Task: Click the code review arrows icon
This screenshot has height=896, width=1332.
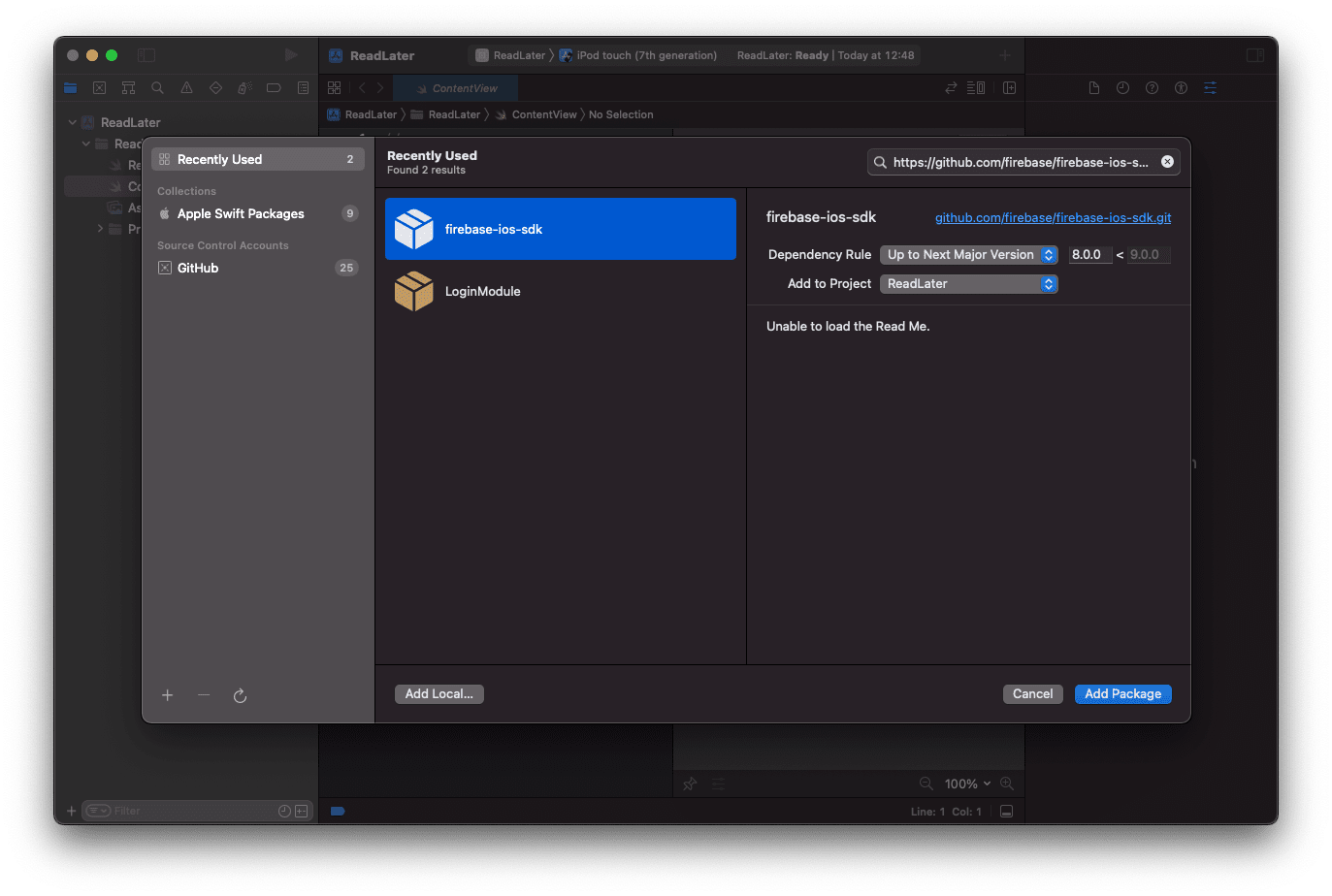Action: [951, 88]
